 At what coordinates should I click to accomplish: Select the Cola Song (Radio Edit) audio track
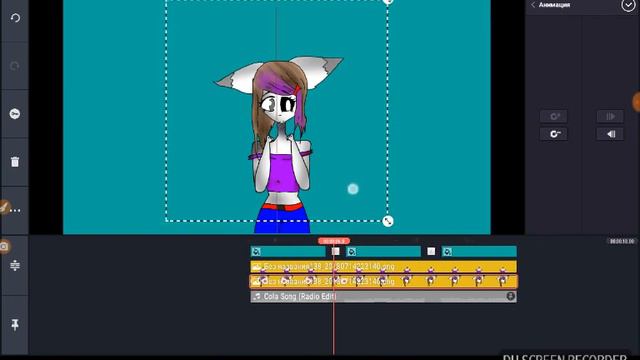pyautogui.click(x=383, y=296)
